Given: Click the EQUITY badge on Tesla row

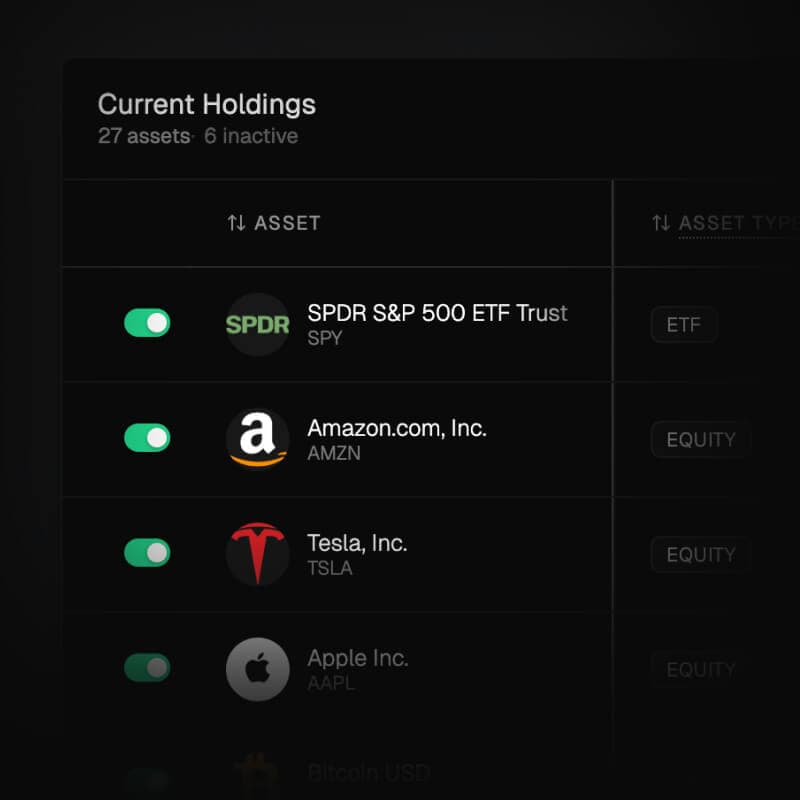Looking at the screenshot, I should point(701,554).
